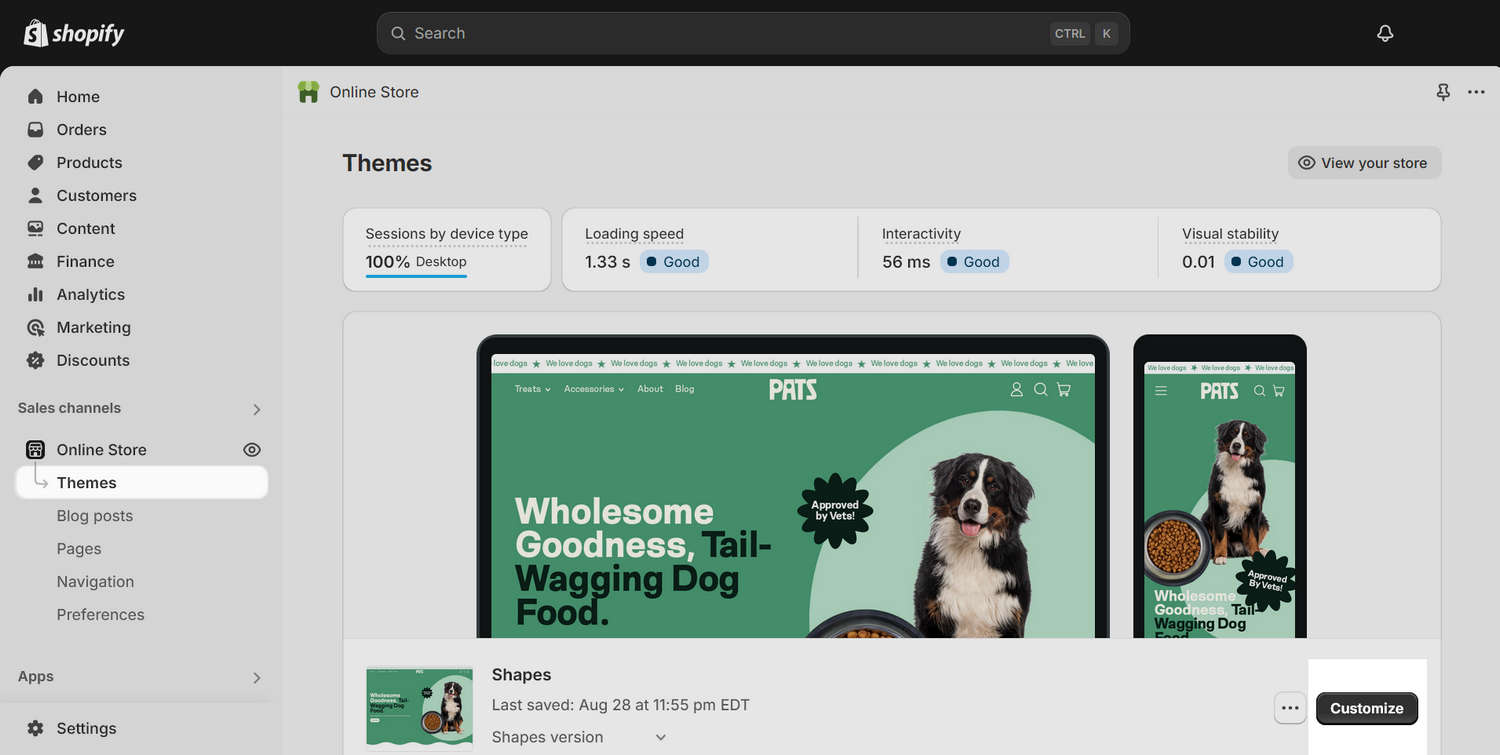Expand the Apps section
1500x755 pixels.
pyautogui.click(x=257, y=677)
